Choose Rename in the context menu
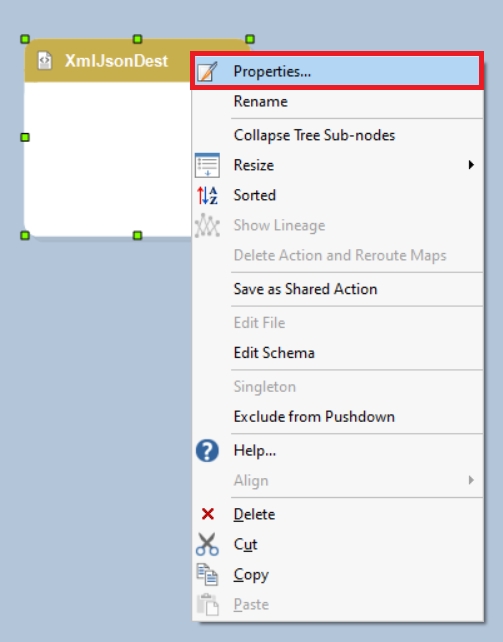This screenshot has width=503, height=642. 260,102
